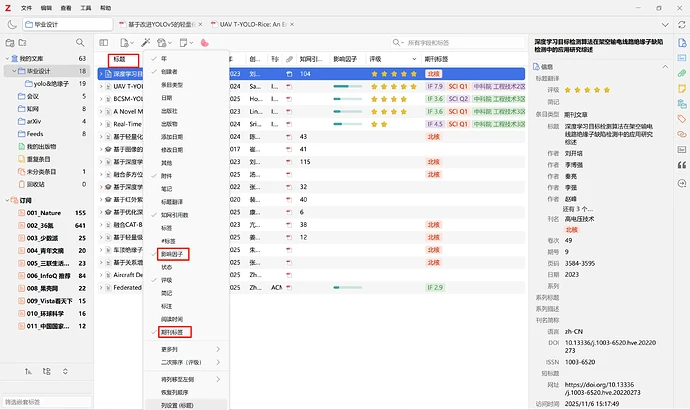
Task: Open the Notes icon in side rail
Action: click(682, 88)
